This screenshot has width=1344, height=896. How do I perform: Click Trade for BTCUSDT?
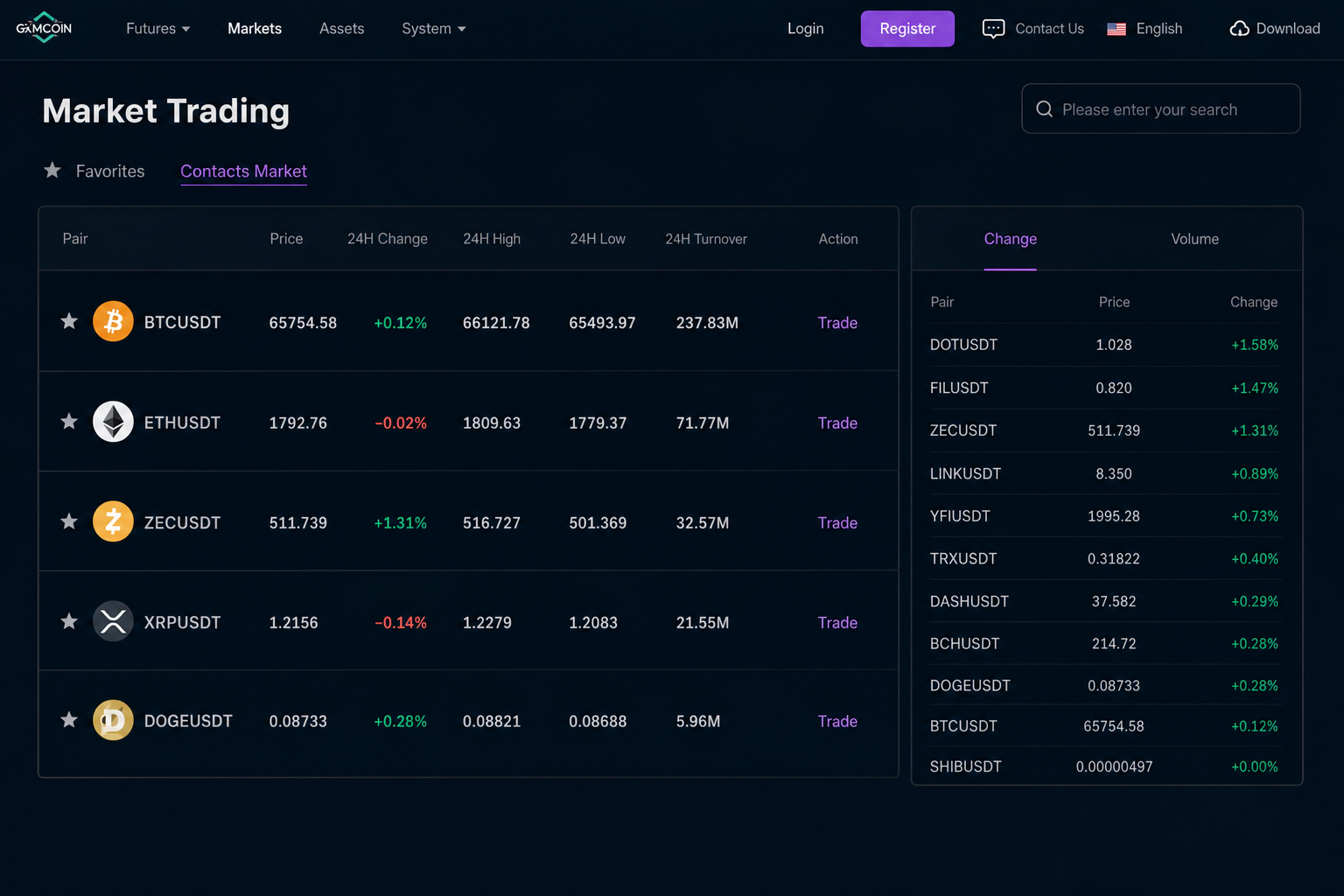click(837, 323)
